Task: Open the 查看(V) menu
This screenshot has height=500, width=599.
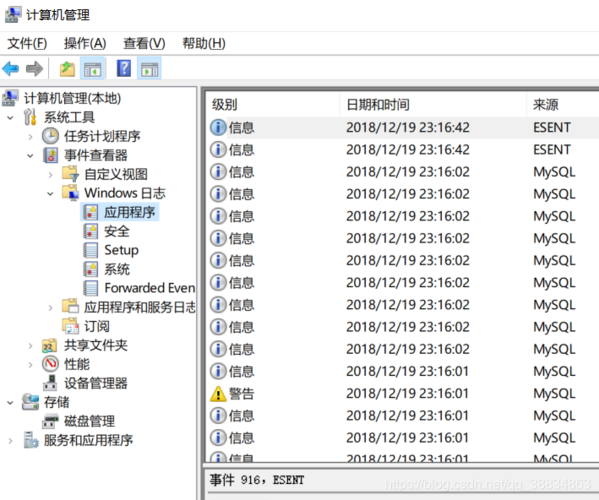Action: [x=144, y=43]
